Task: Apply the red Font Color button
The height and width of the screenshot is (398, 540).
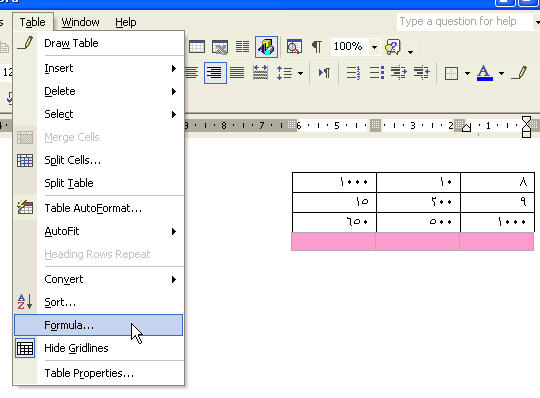Action: tap(485, 73)
